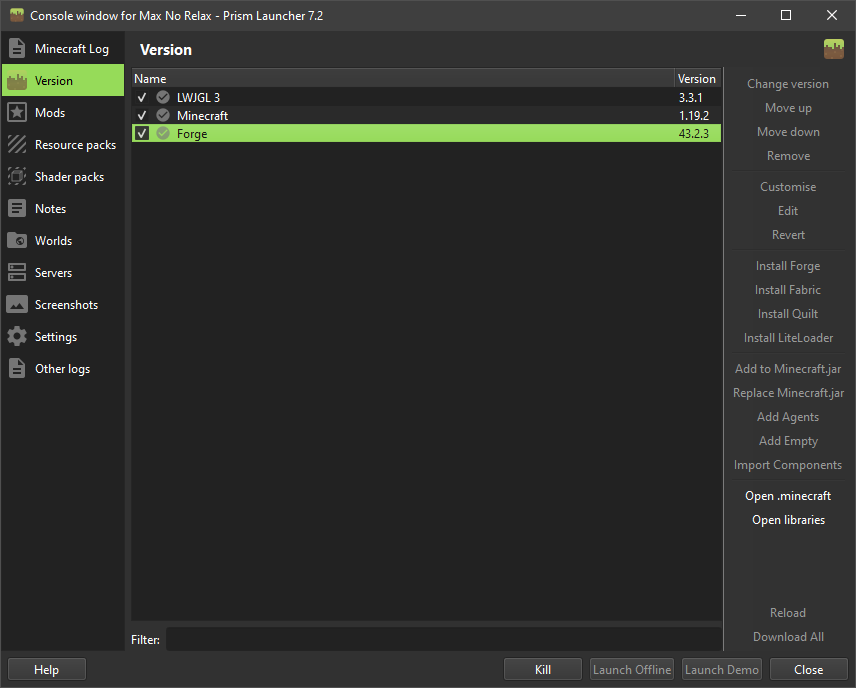Click the star Mods icon
This screenshot has height=688, width=856.
[17, 112]
